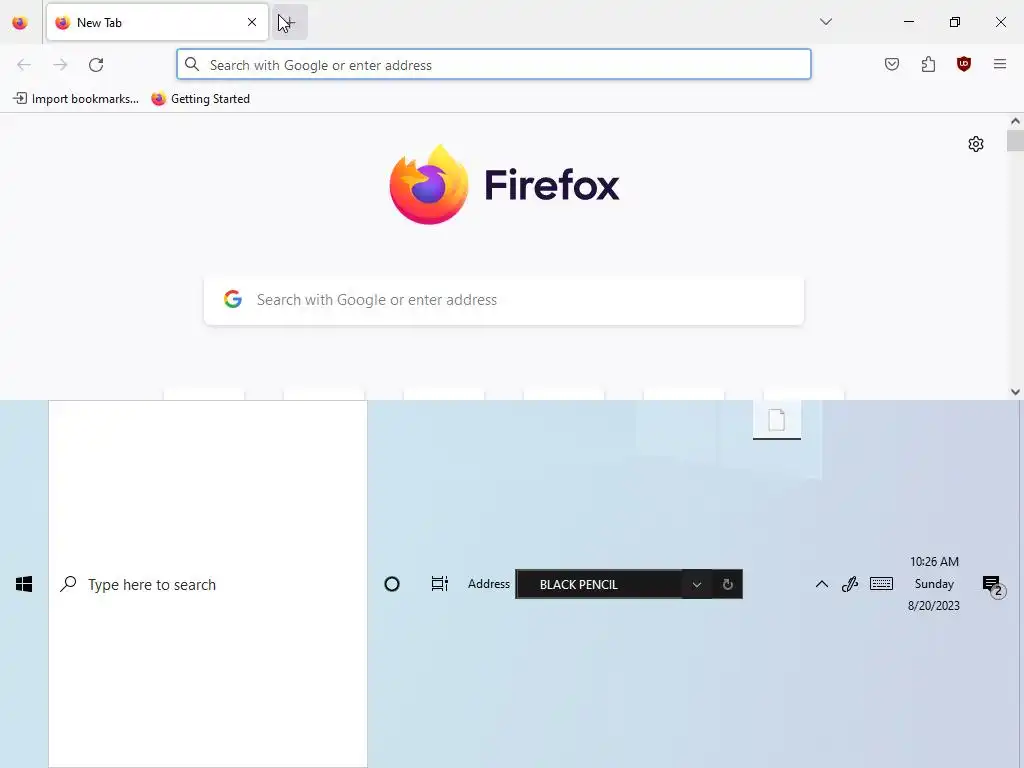Open the Firefox application menu

coord(1000,64)
